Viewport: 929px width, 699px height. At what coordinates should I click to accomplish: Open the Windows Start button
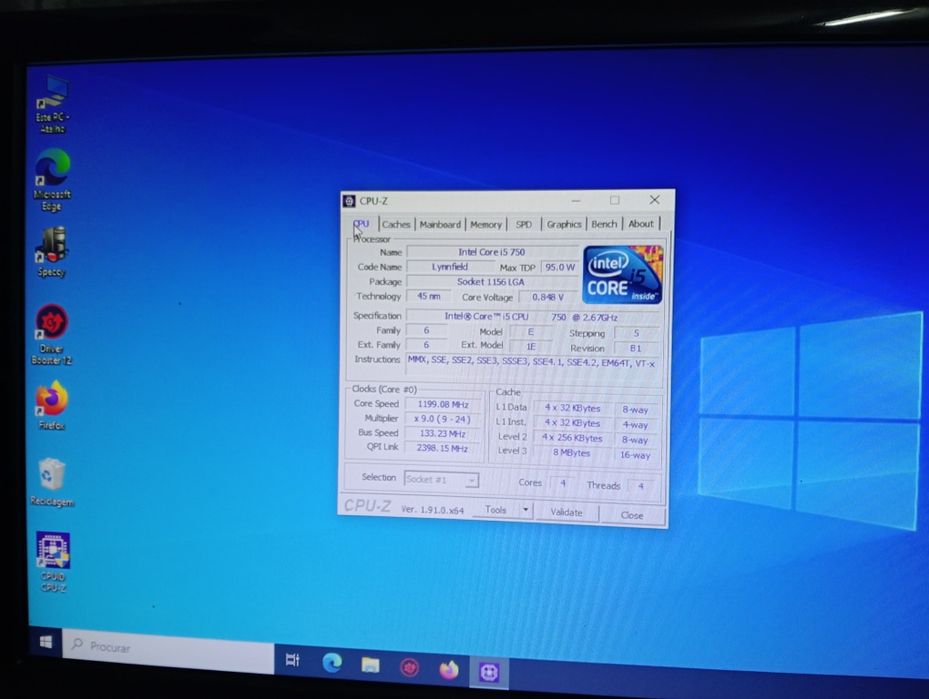(x=46, y=642)
